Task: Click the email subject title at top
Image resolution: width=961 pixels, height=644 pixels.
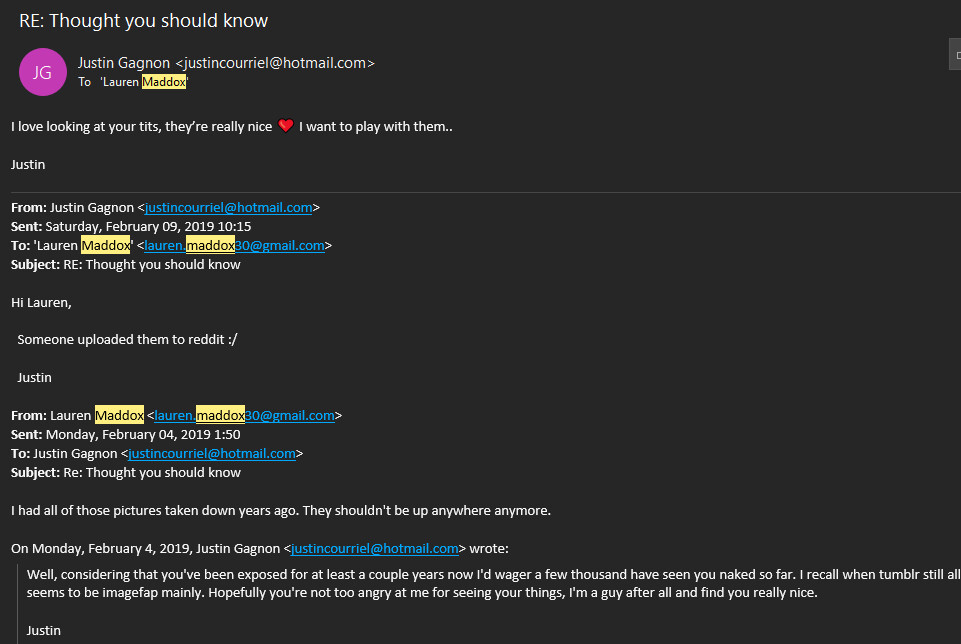Action: click(143, 20)
